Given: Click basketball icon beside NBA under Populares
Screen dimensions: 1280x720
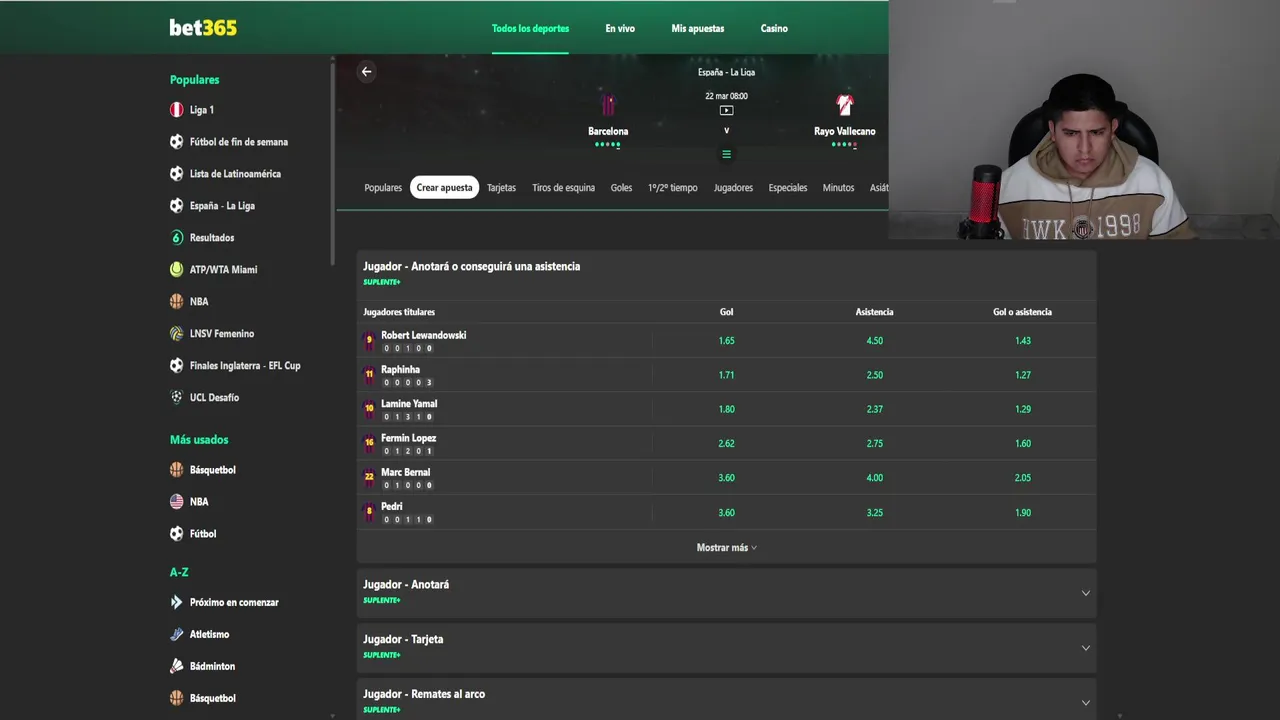Looking at the screenshot, I should [x=176, y=302].
